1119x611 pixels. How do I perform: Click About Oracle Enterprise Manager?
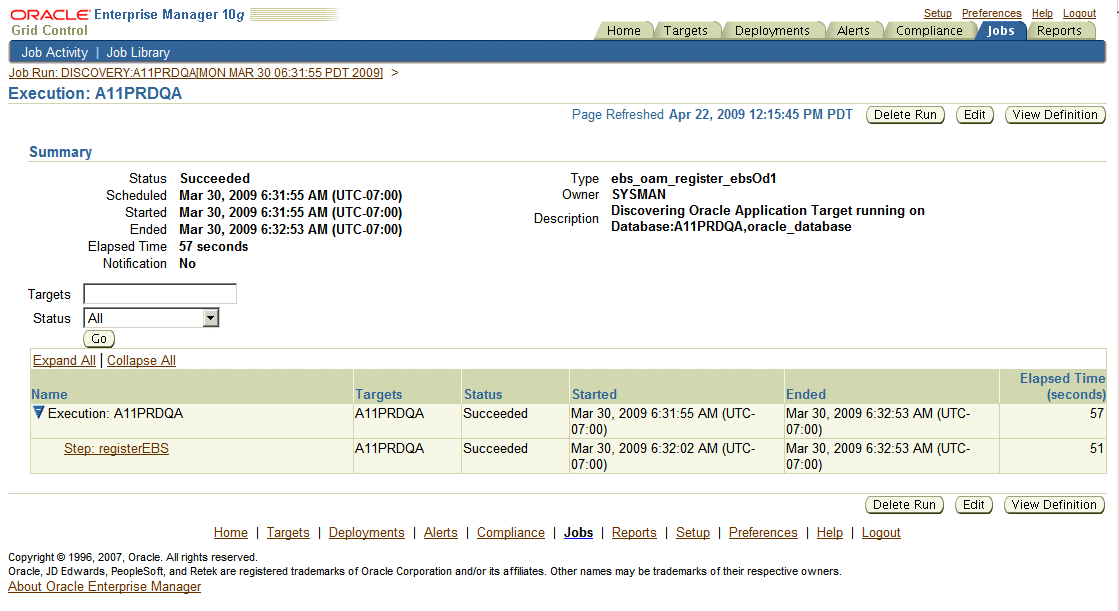104,587
